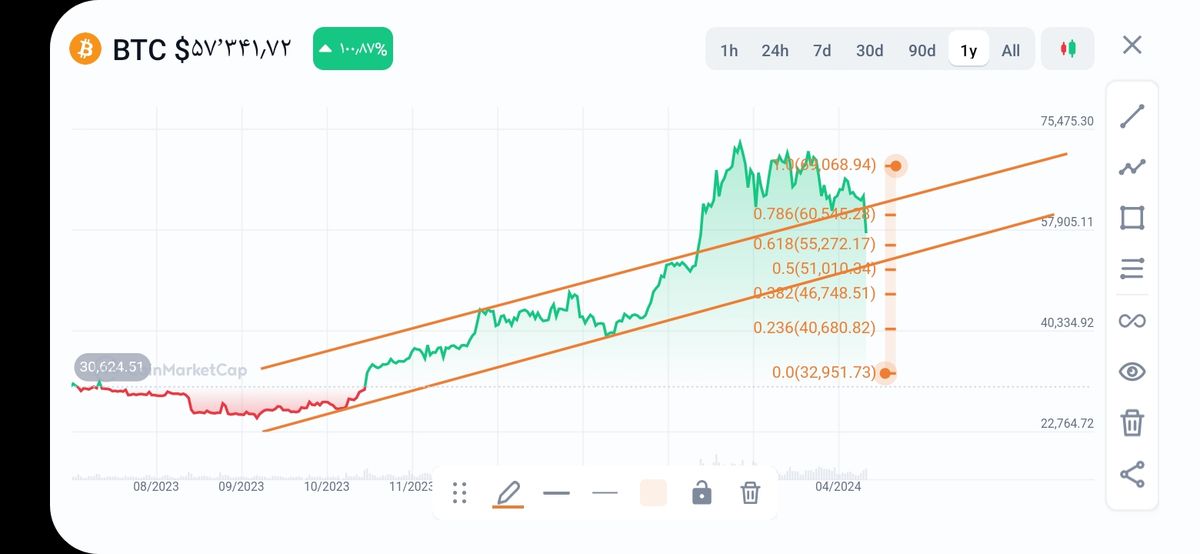Viewport: 1200px width, 554px height.
Task: Switch to candlestick chart view
Action: coord(1068,49)
